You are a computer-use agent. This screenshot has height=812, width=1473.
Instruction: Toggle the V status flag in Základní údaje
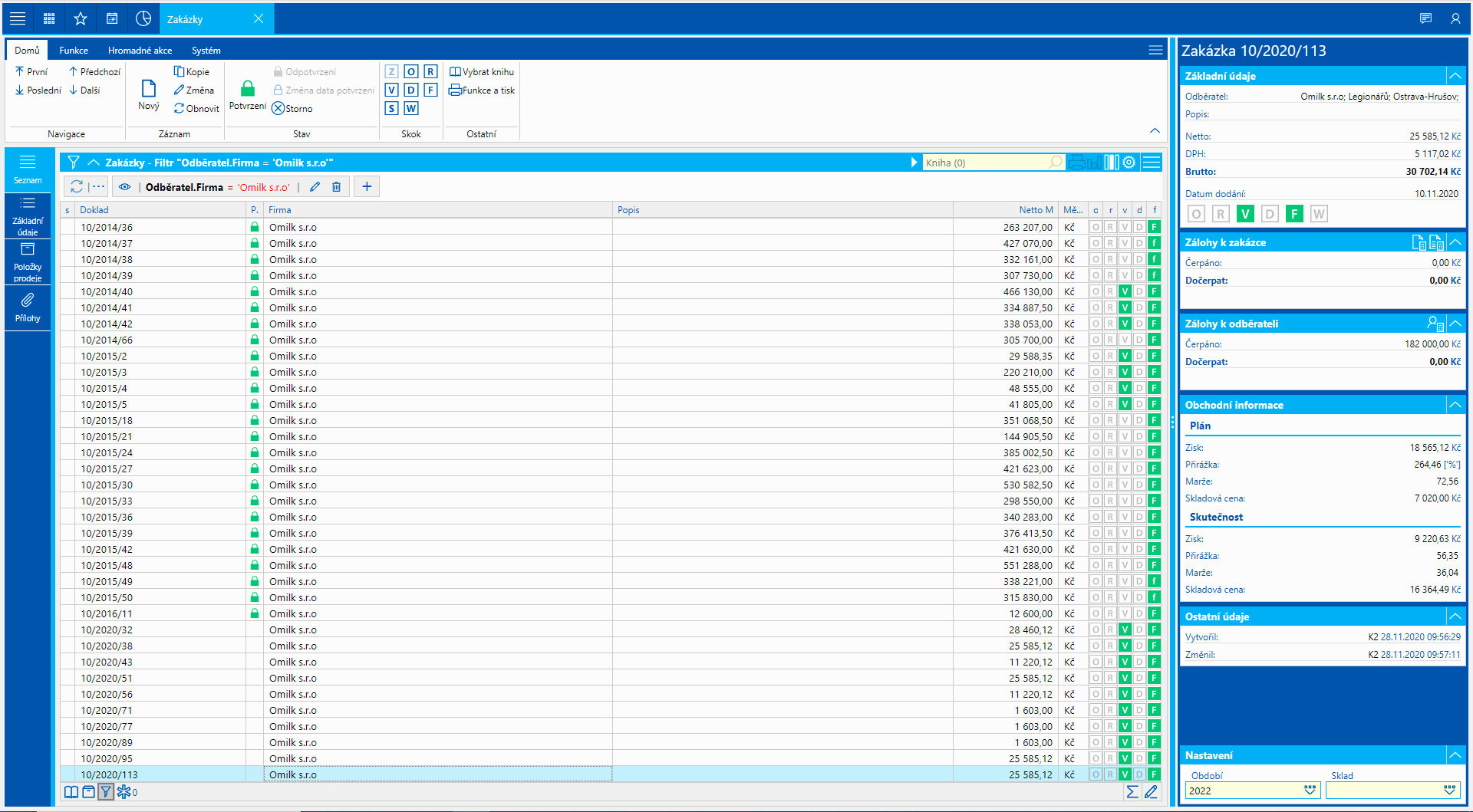[x=1245, y=214]
